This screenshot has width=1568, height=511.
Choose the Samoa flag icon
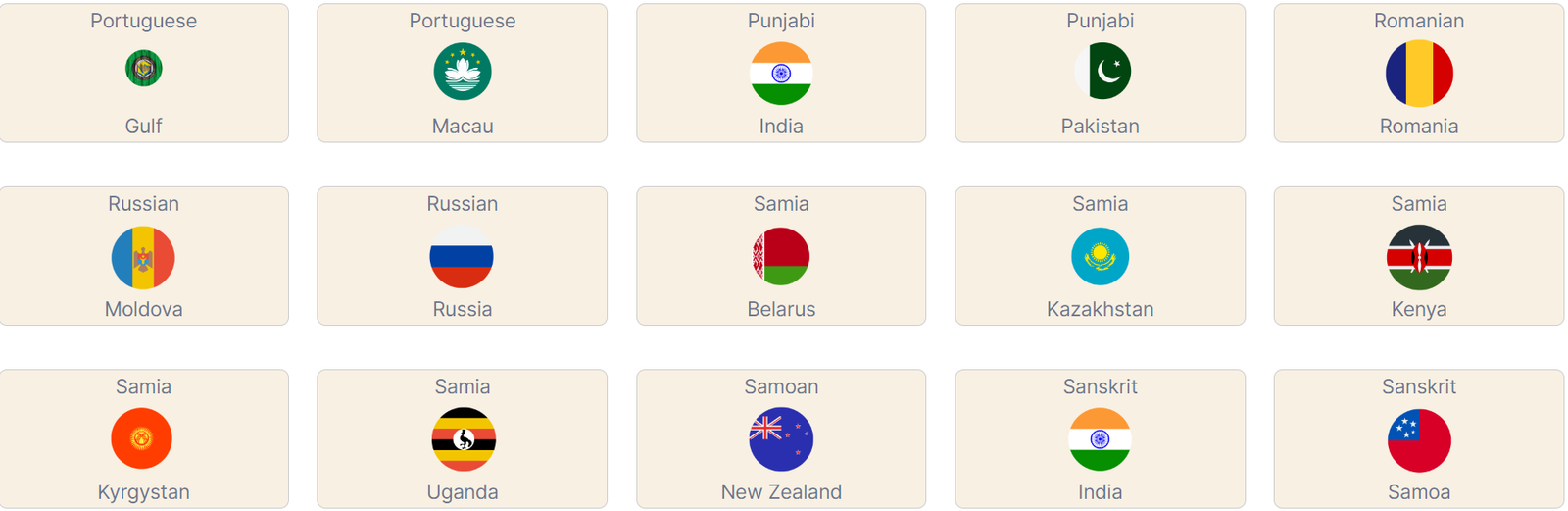click(1419, 440)
